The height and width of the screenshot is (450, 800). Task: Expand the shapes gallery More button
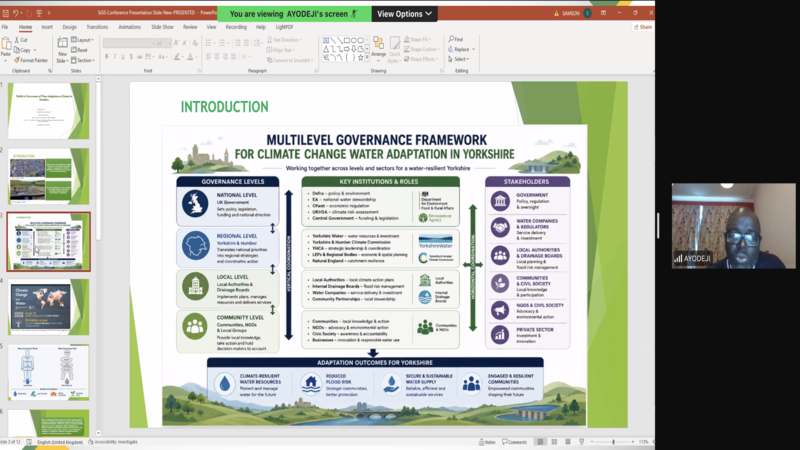point(367,58)
